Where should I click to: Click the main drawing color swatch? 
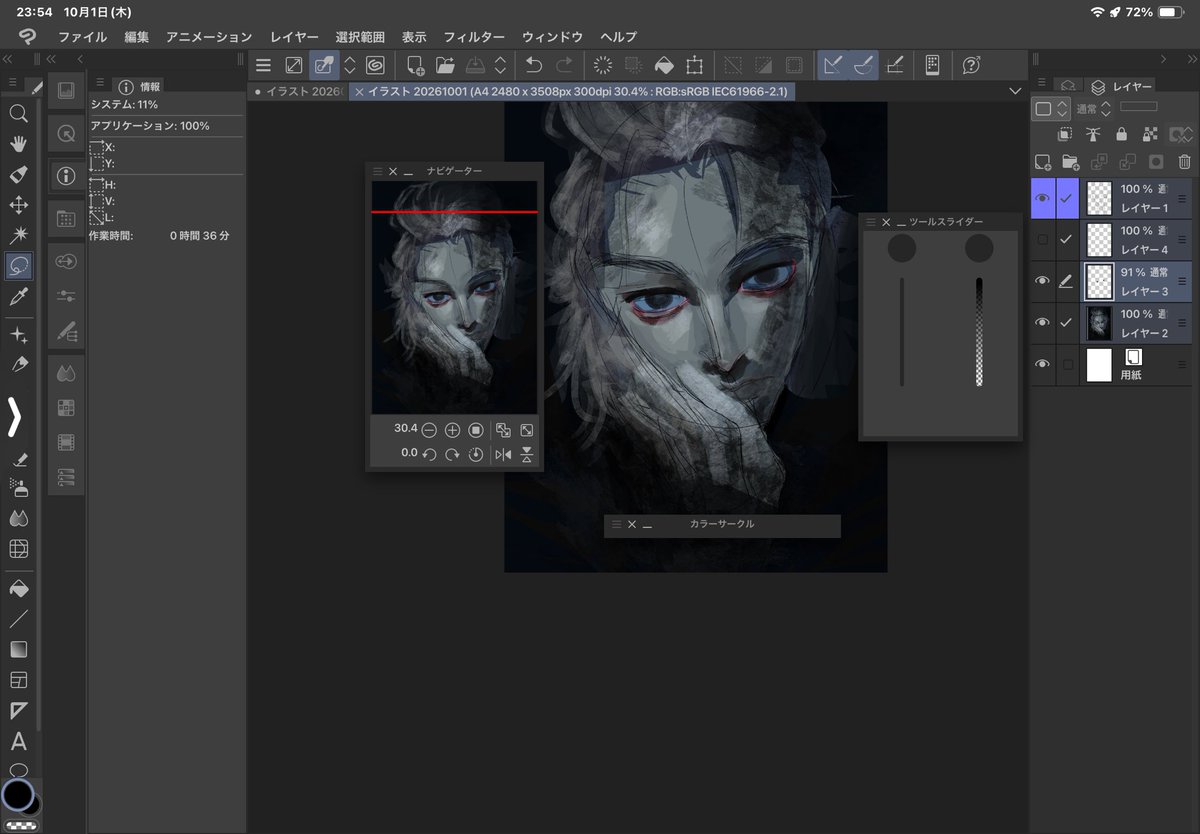17,795
